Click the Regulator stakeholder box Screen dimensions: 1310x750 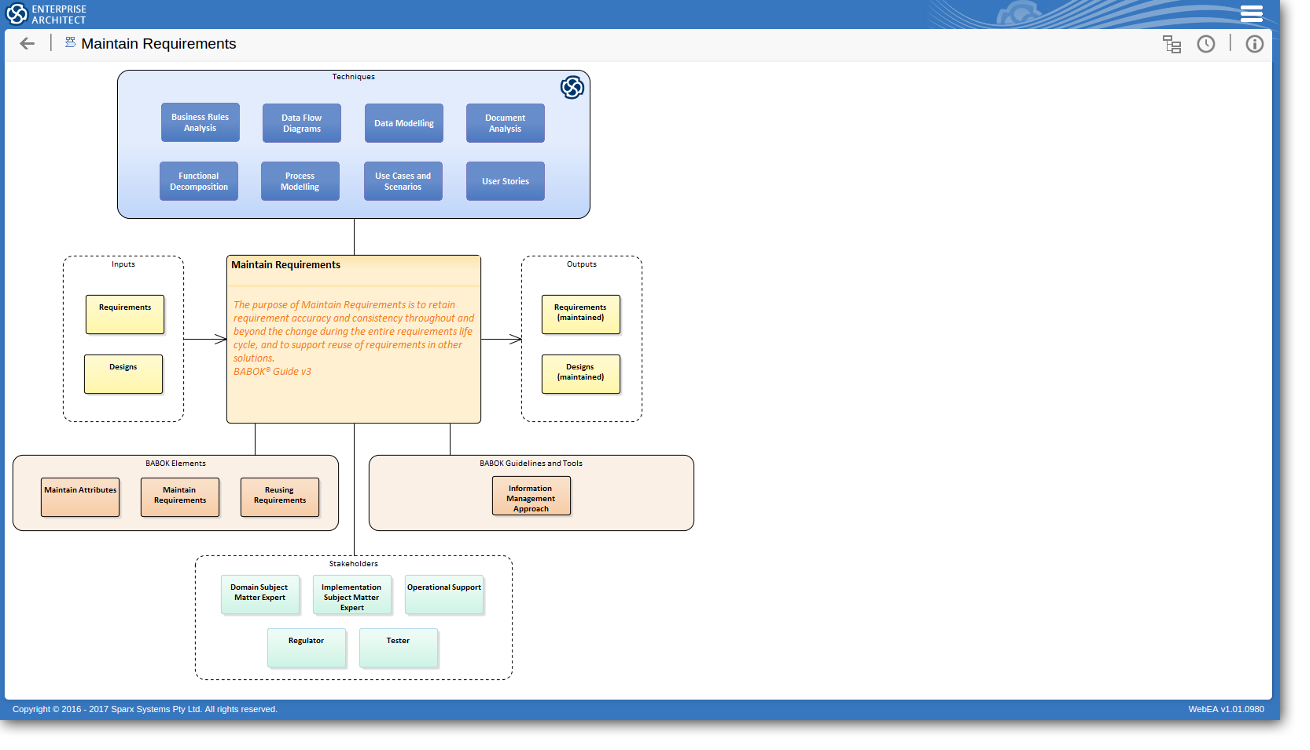tap(306, 647)
